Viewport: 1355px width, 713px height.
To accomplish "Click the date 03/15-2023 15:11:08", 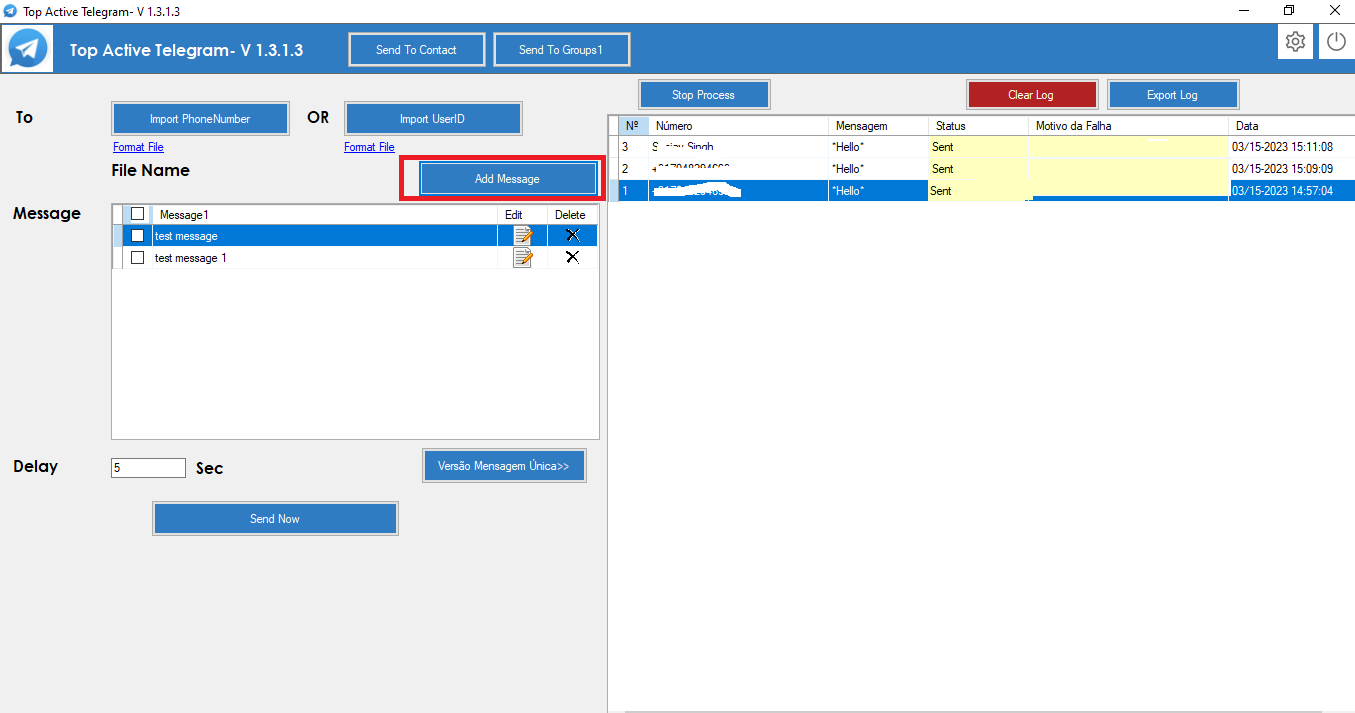I will pyautogui.click(x=1282, y=147).
